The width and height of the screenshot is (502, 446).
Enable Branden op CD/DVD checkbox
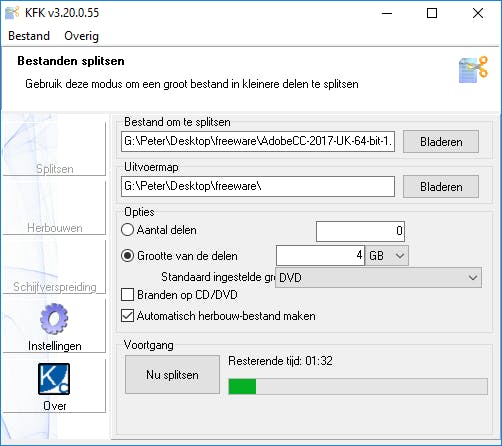127,295
